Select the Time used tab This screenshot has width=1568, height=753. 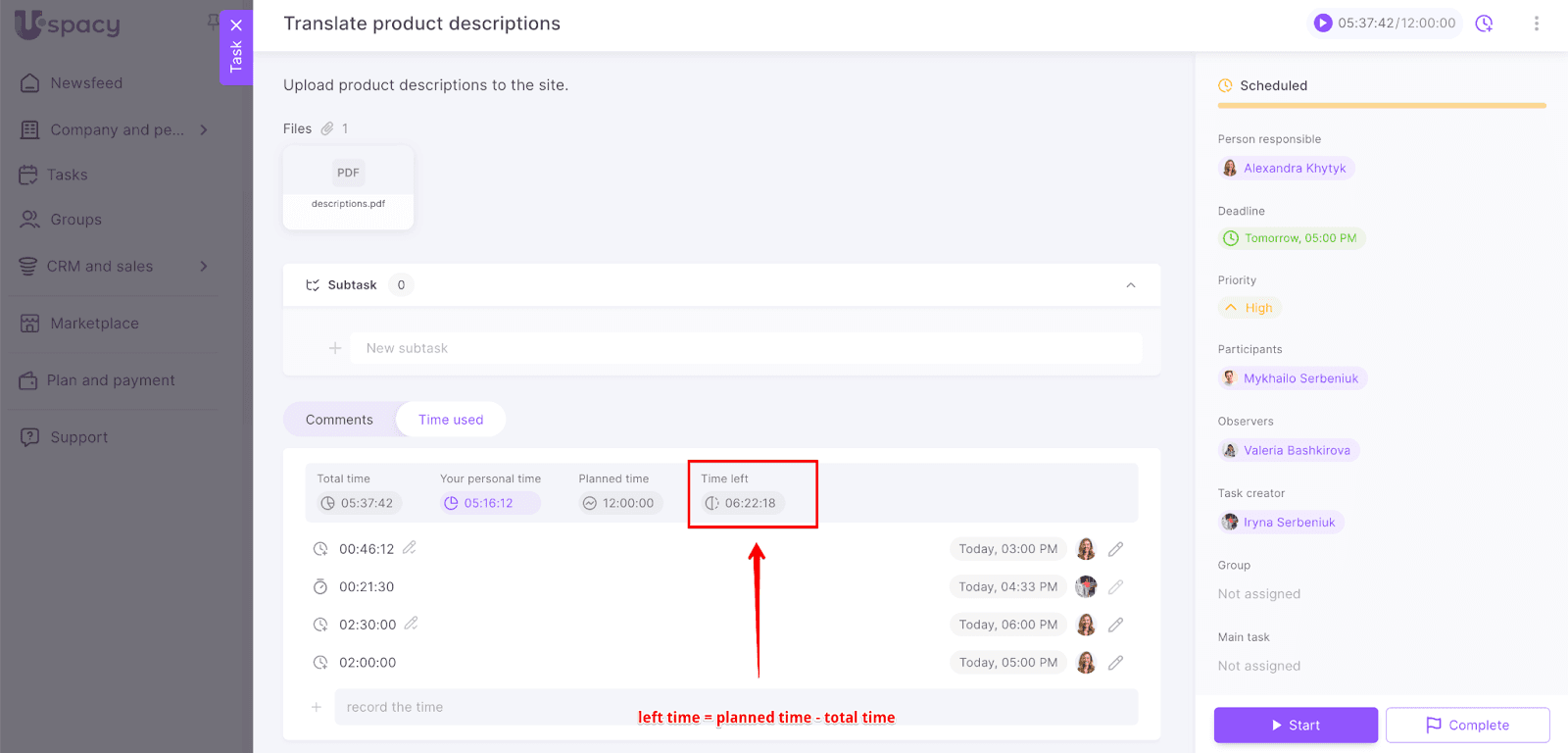coord(451,420)
